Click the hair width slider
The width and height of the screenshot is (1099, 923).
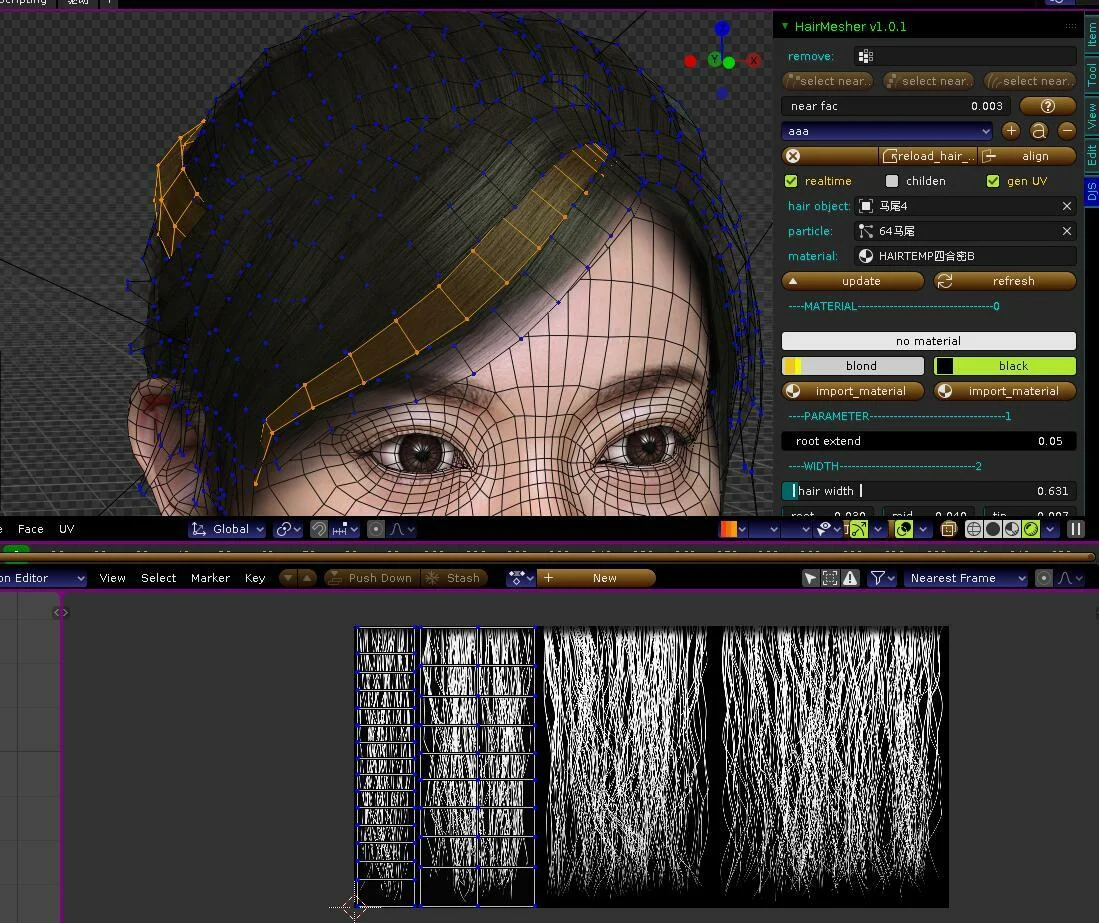point(928,491)
